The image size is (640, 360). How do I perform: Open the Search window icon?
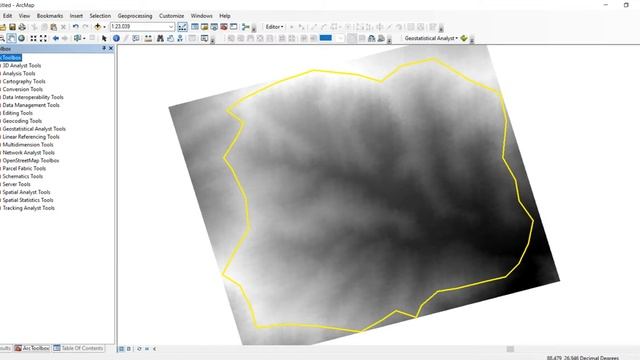[214, 27]
